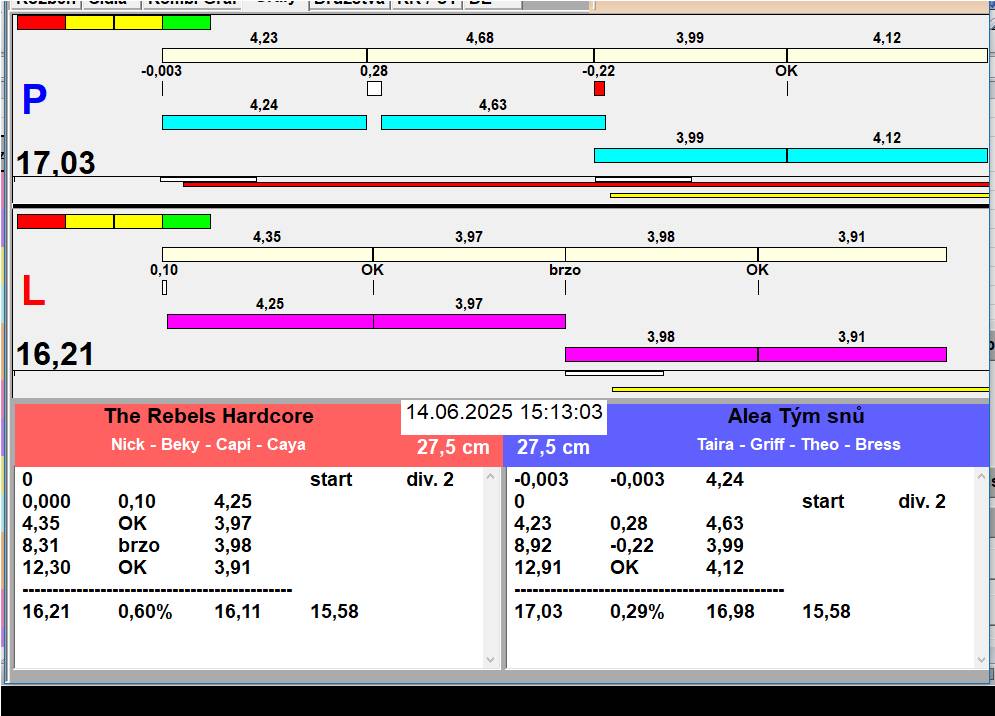Select the blue P lane letter

click(34, 100)
